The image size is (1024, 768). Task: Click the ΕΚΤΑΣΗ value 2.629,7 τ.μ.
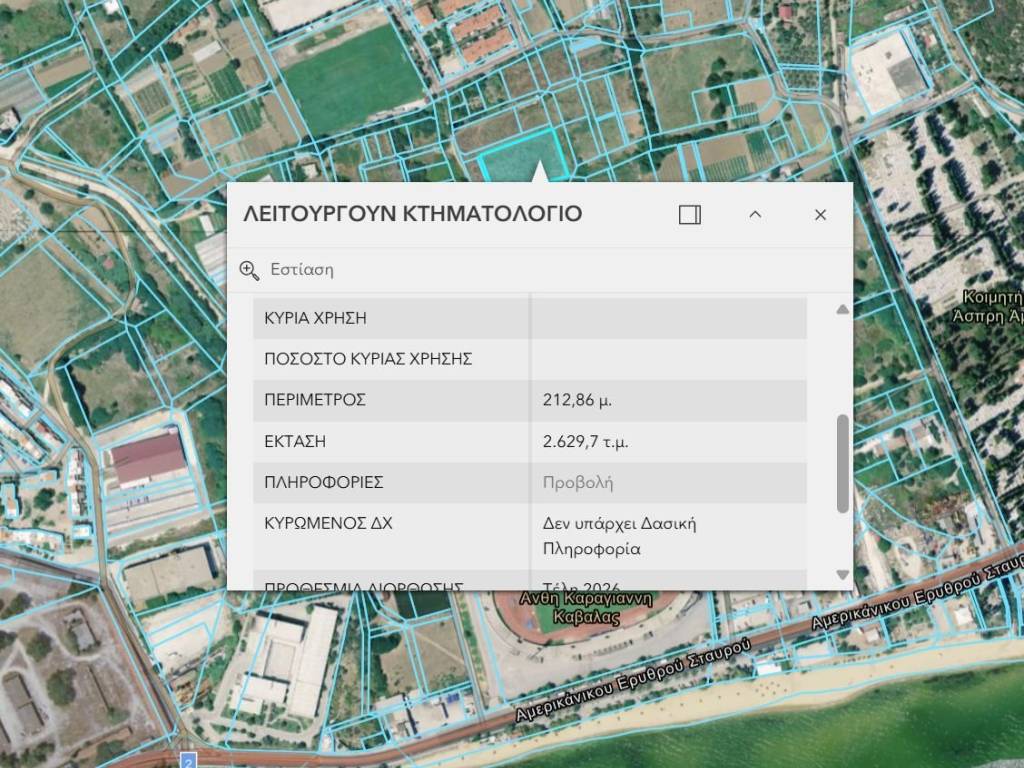[585, 441]
